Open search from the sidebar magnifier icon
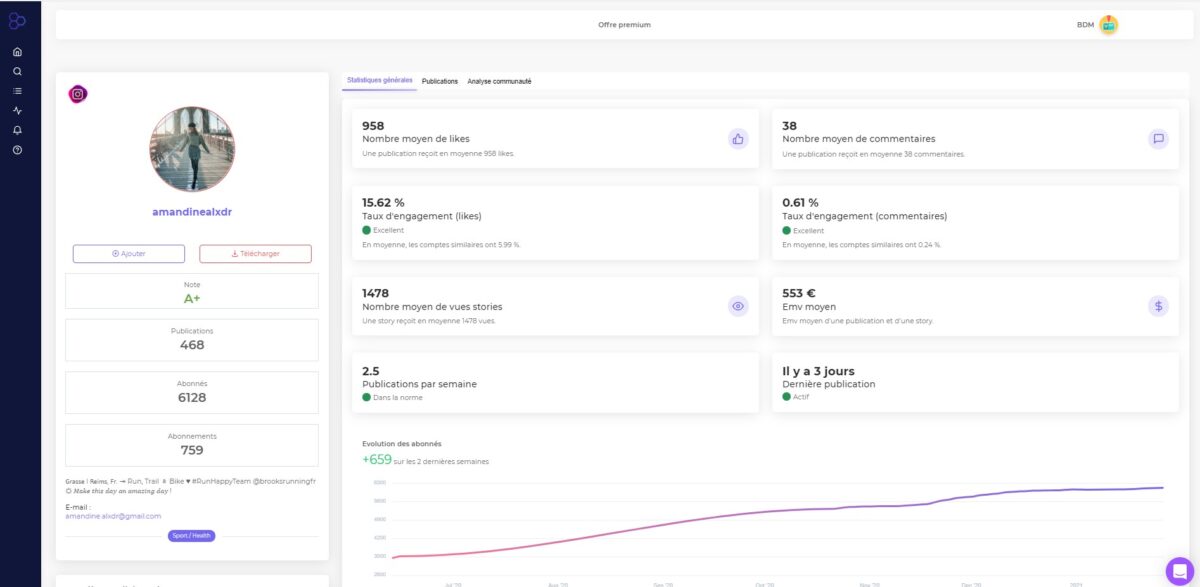This screenshot has height=587, width=1200. tap(17, 71)
